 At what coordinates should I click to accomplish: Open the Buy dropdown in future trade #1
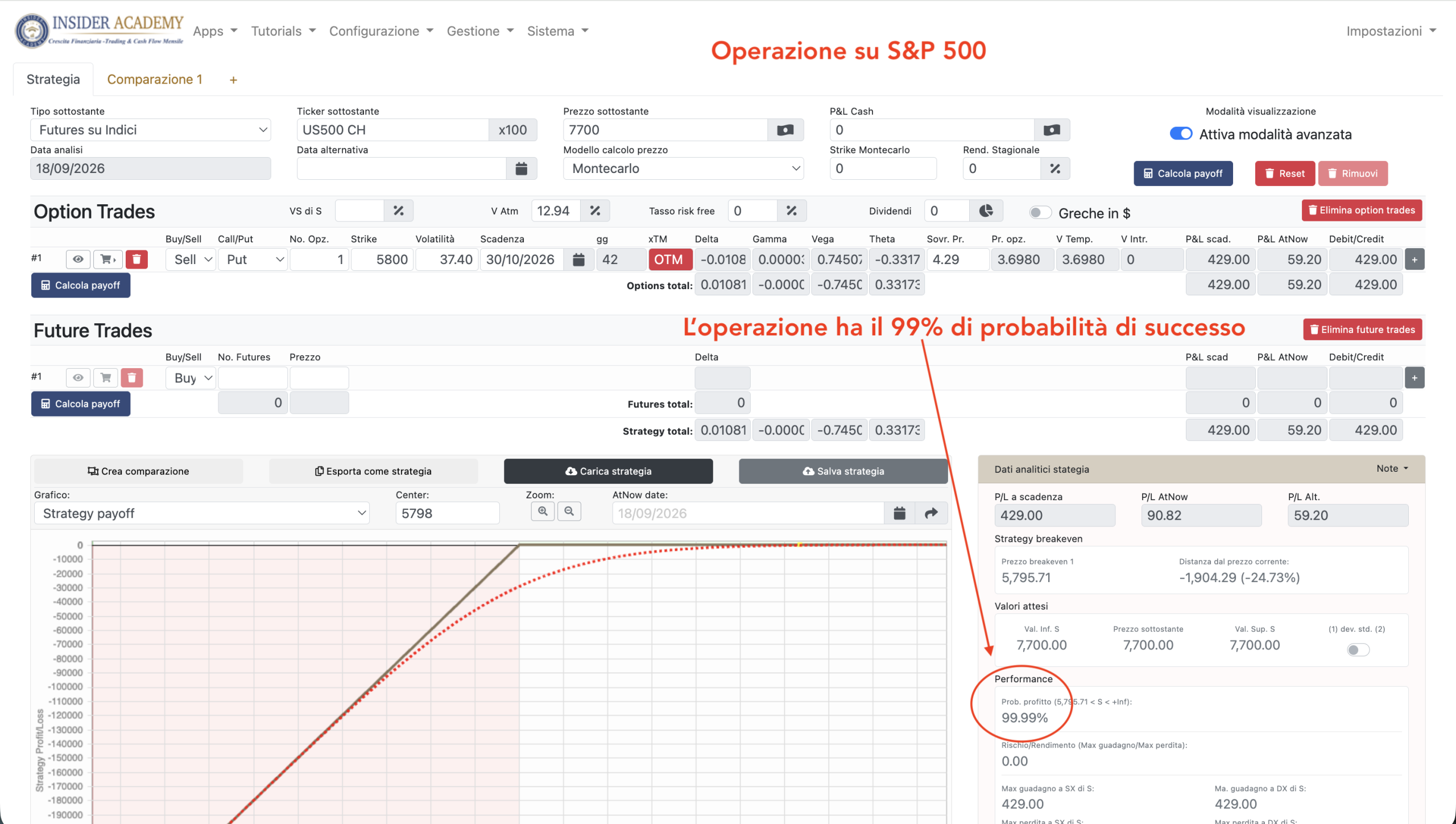click(191, 378)
